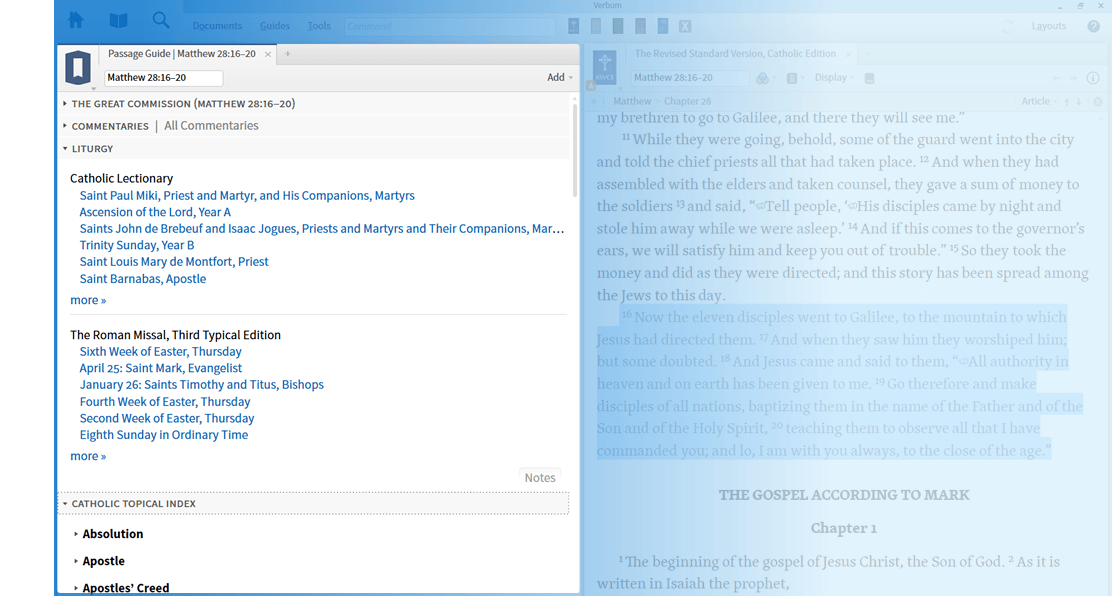This screenshot has width=1112, height=596.
Task: Click the Search magnifier icon
Action: pyautogui.click(x=161, y=21)
